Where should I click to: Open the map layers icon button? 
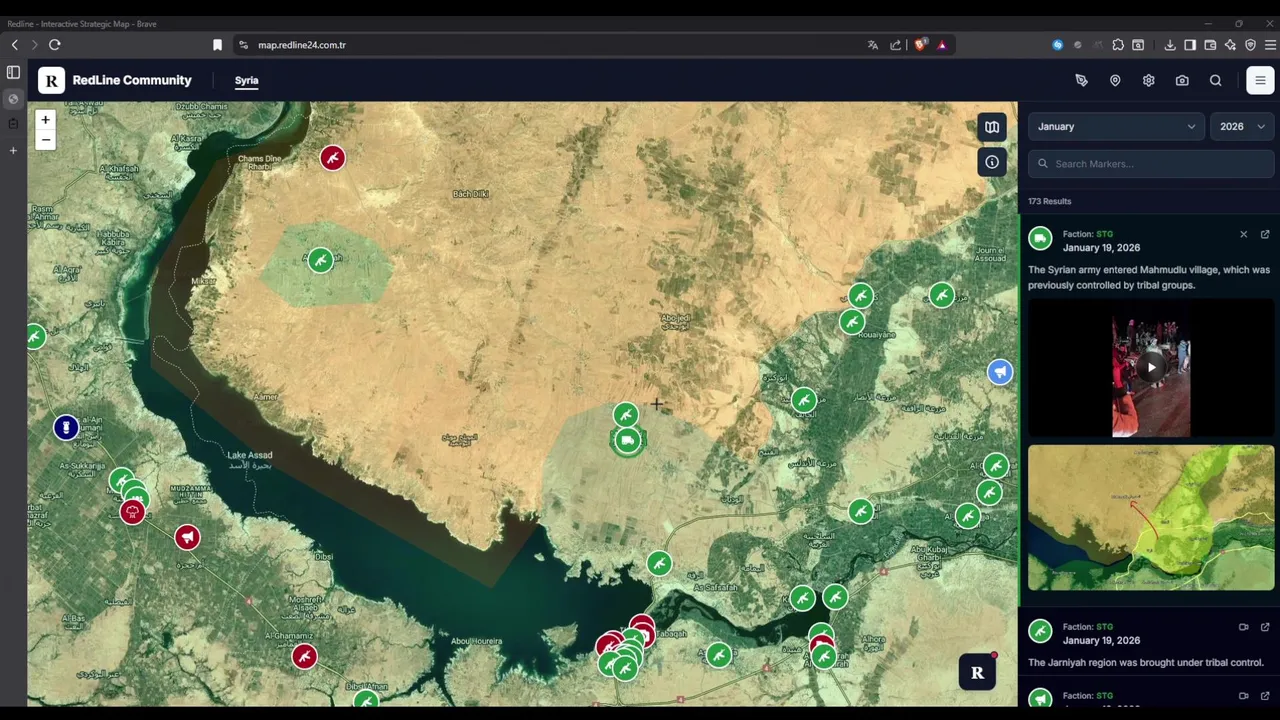(x=992, y=127)
